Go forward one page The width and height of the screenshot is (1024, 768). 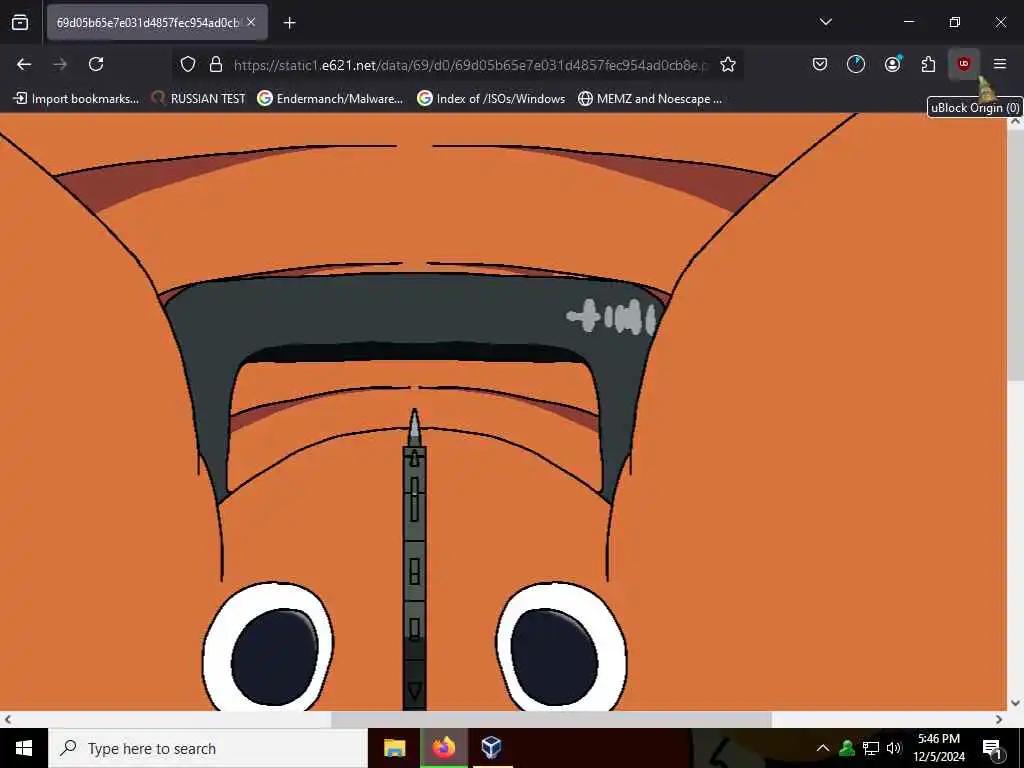point(60,64)
